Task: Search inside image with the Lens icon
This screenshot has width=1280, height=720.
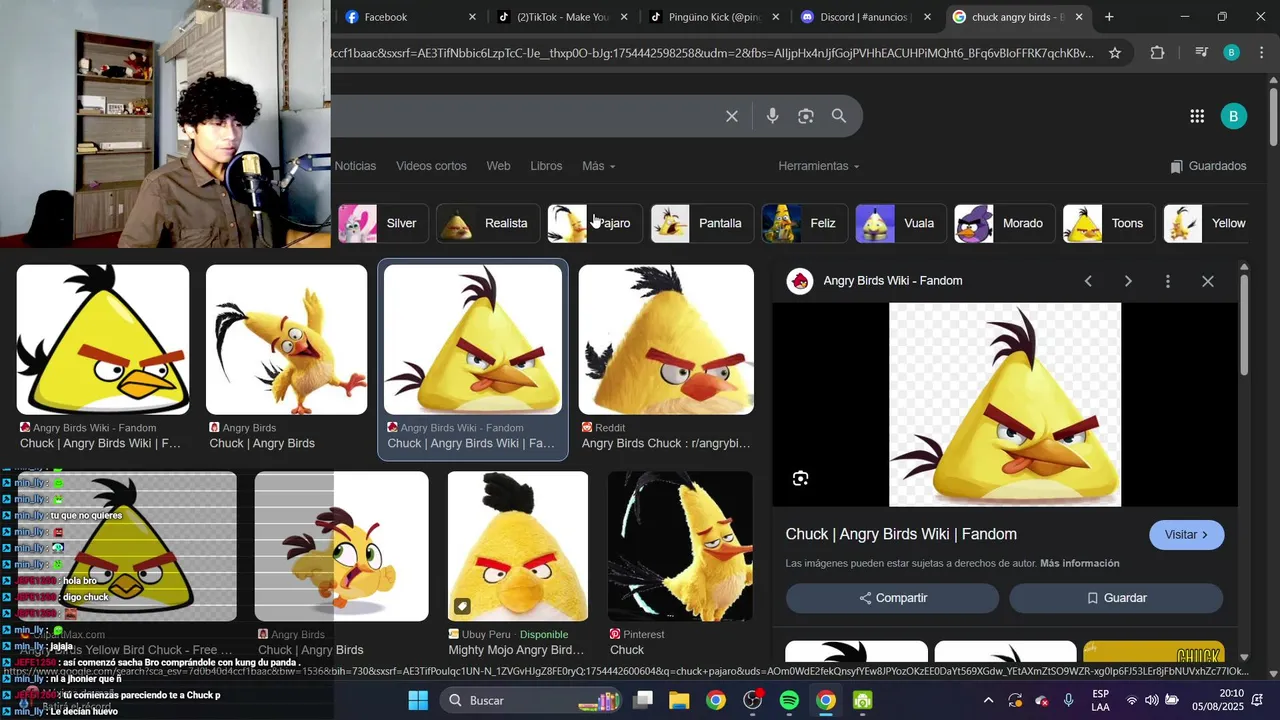Action: point(800,478)
